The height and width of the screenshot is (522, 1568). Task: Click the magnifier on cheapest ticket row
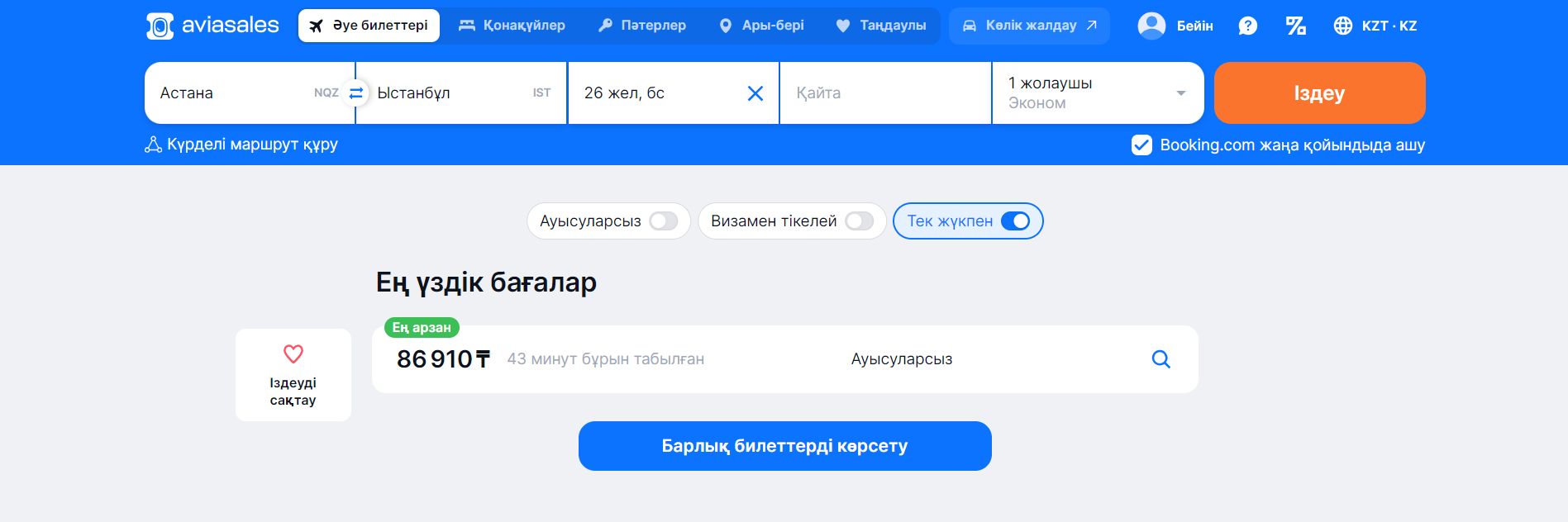coord(1161,359)
